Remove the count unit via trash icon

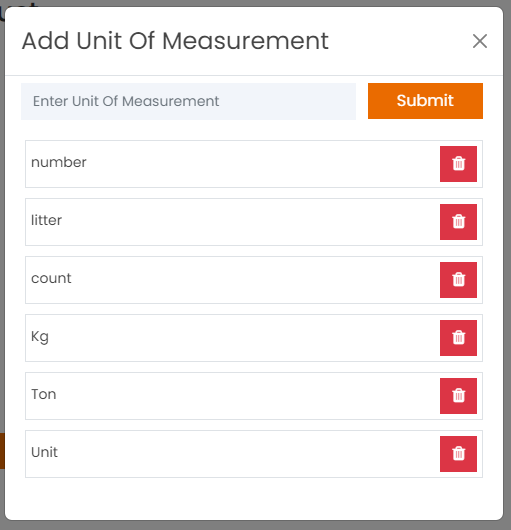(x=458, y=280)
